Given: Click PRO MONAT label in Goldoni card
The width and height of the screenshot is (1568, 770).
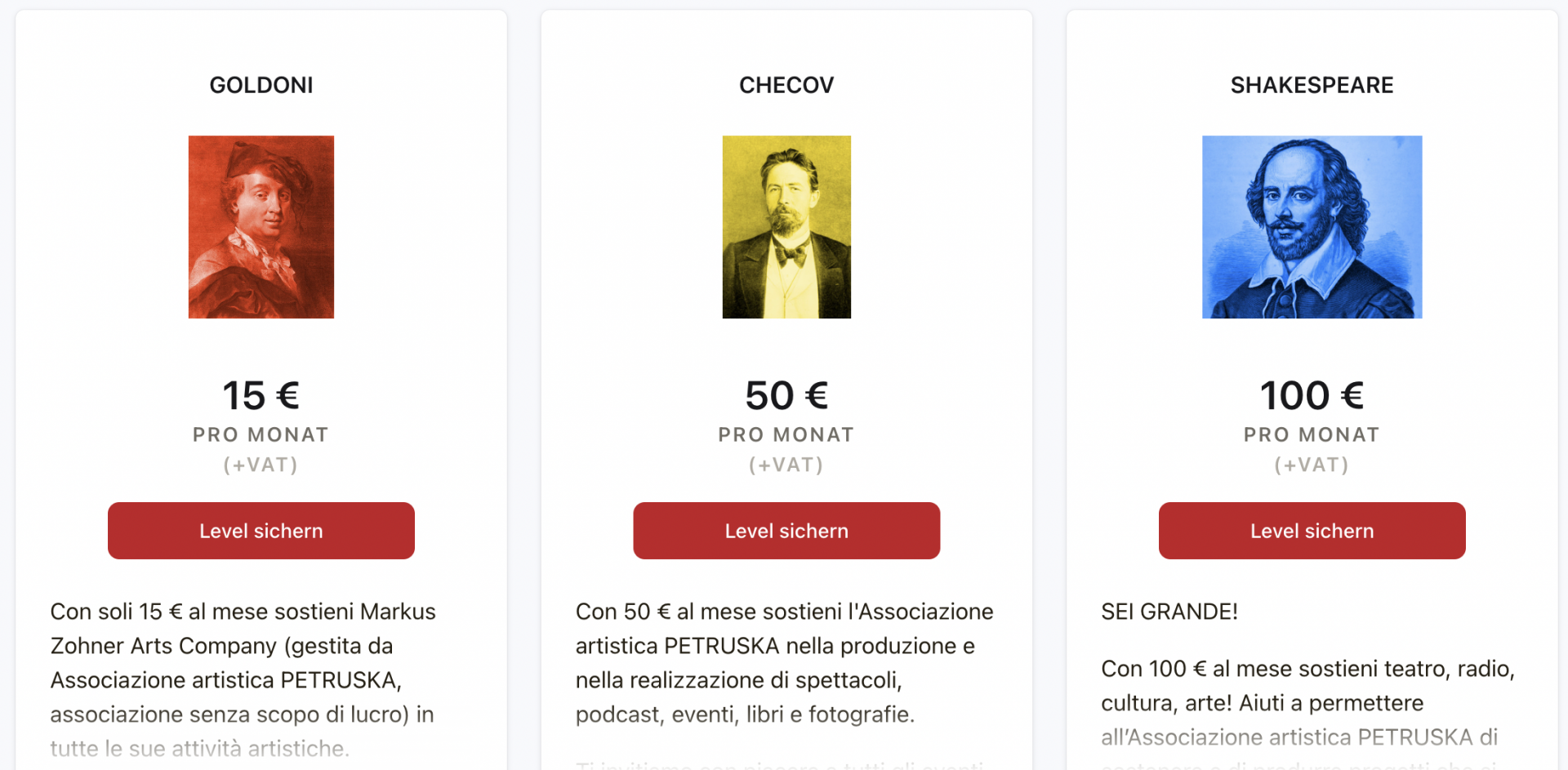Looking at the screenshot, I should point(261,434).
